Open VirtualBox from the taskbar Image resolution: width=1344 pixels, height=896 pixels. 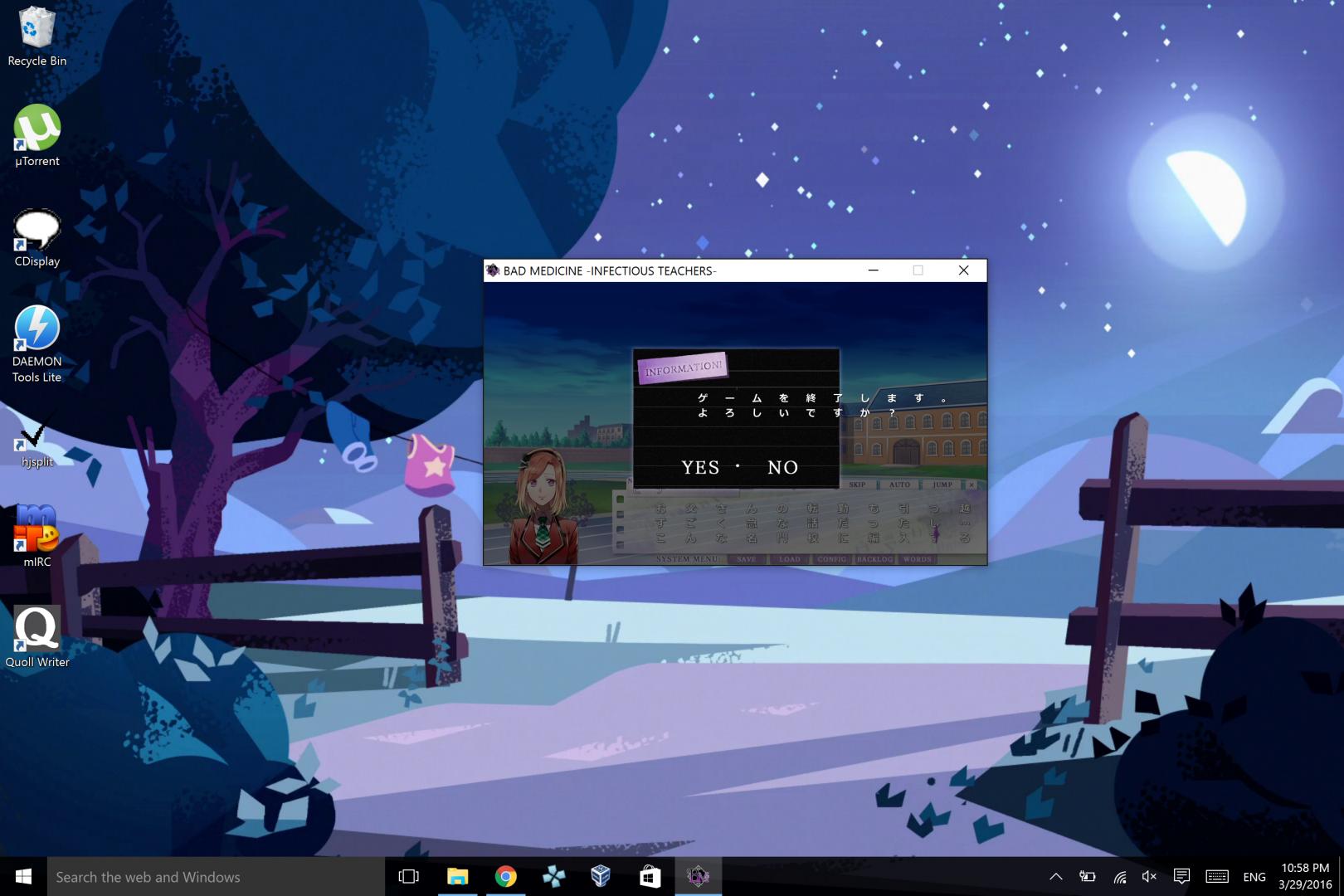pyautogui.click(x=601, y=876)
